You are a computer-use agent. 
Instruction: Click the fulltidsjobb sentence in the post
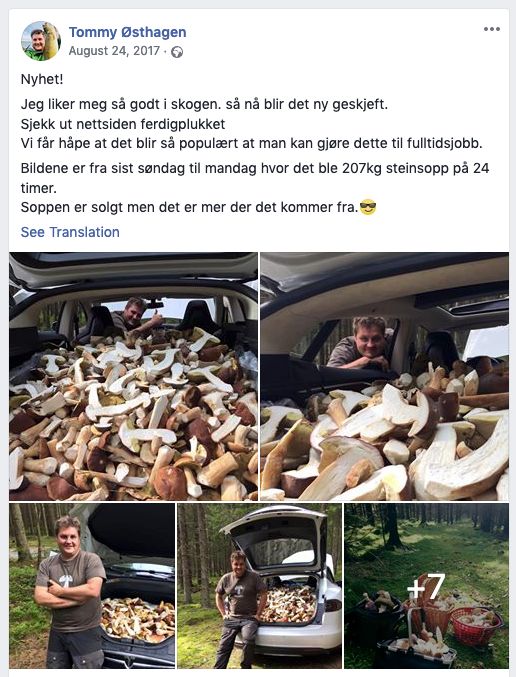(x=251, y=143)
